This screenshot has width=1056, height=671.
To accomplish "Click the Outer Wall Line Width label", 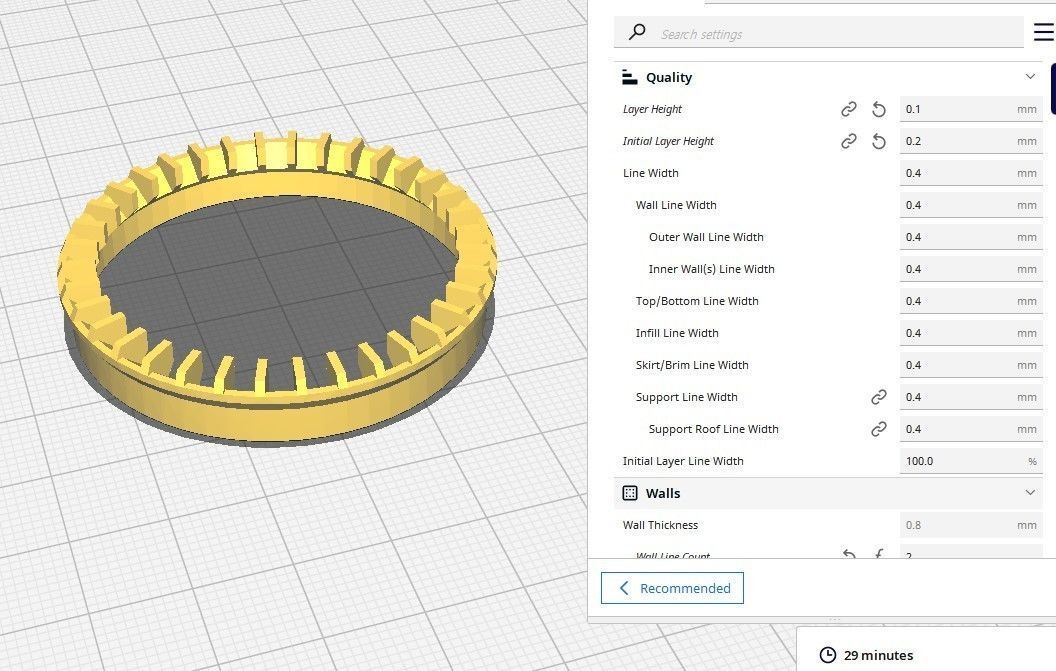I will tap(706, 237).
